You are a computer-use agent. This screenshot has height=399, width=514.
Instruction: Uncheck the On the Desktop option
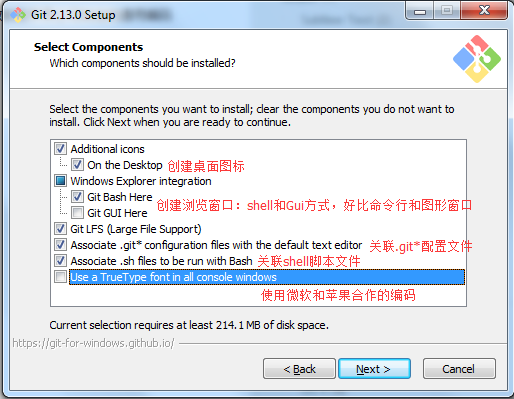pyautogui.click(x=77, y=165)
